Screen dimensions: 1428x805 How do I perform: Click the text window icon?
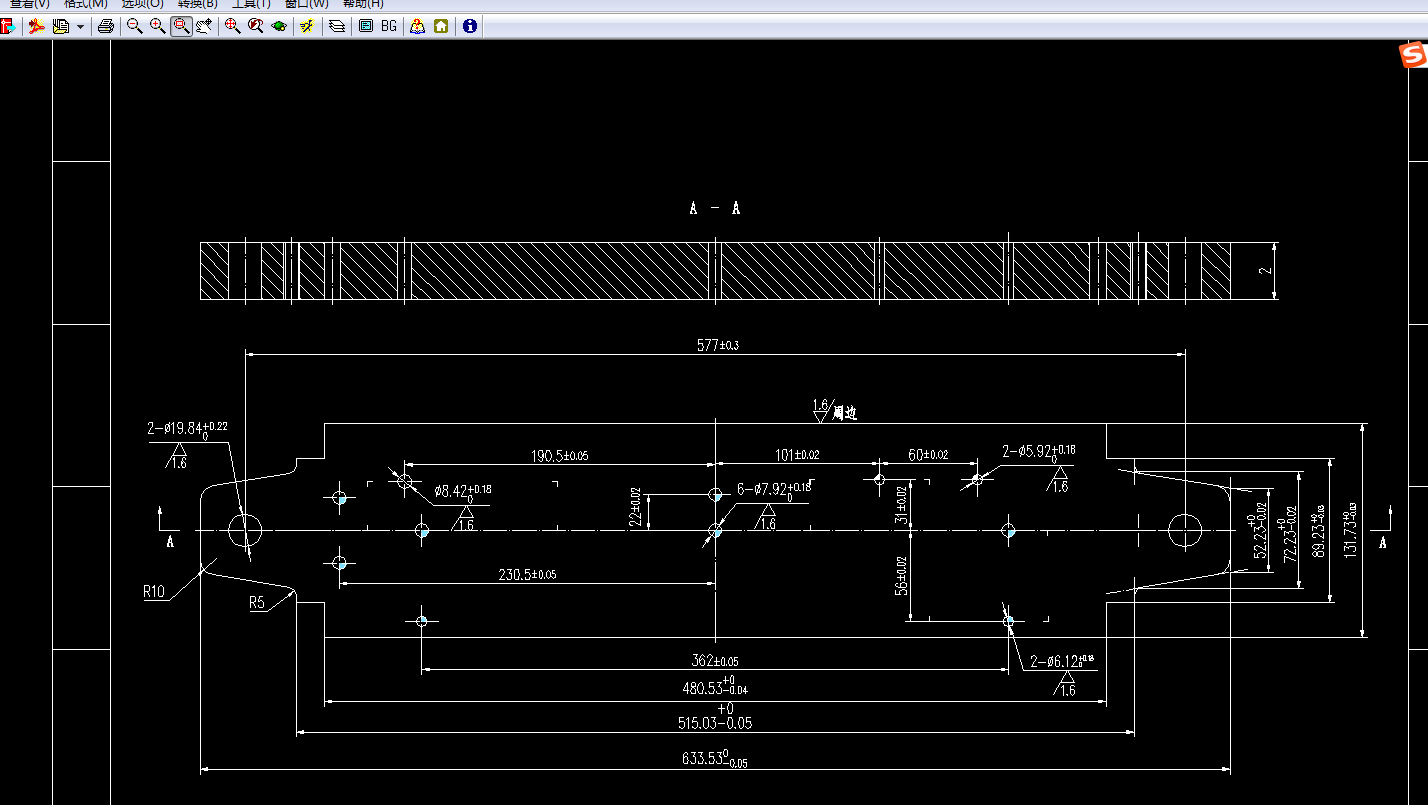(x=365, y=26)
